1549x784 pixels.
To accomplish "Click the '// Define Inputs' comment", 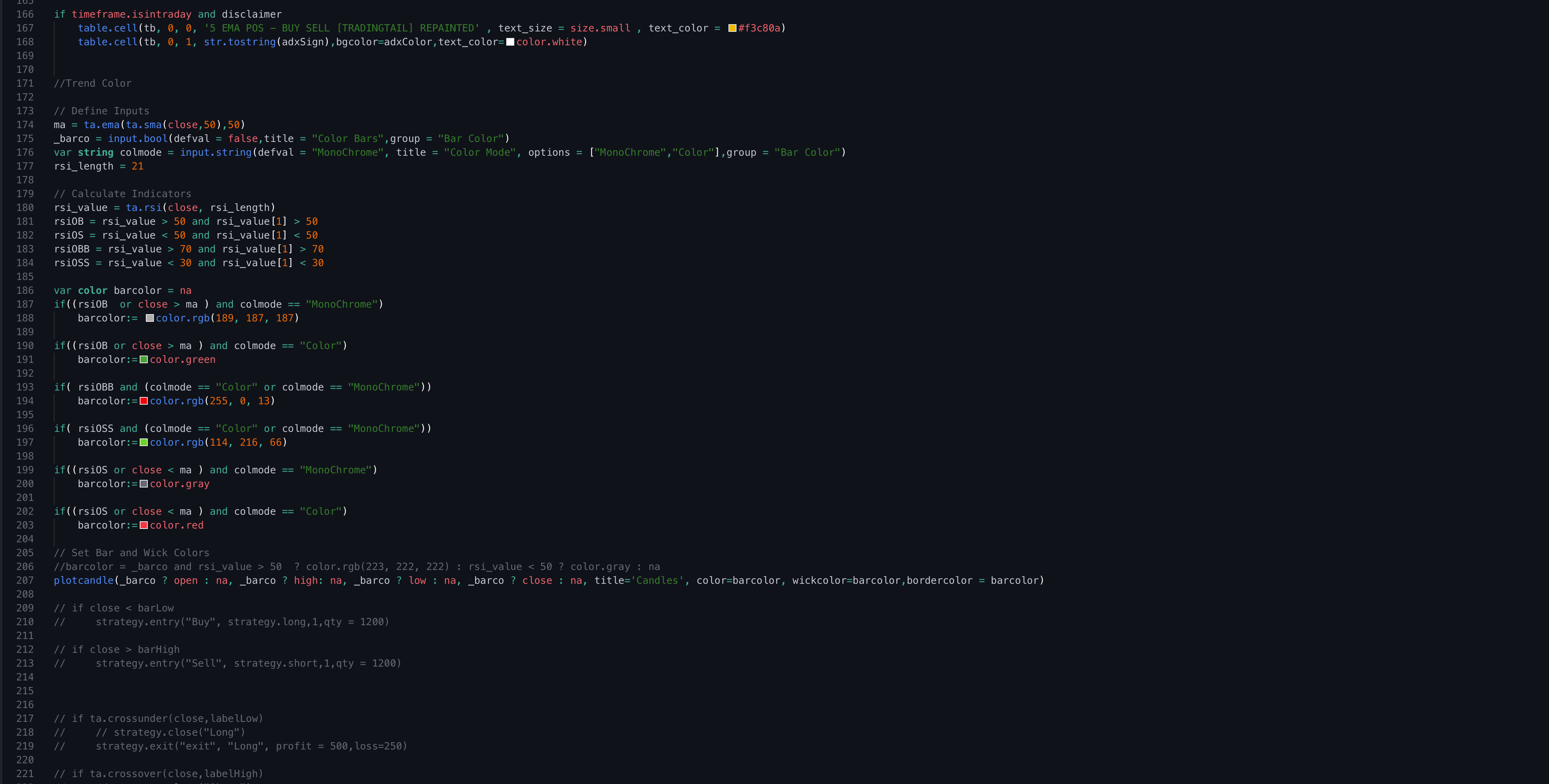I will point(102,111).
